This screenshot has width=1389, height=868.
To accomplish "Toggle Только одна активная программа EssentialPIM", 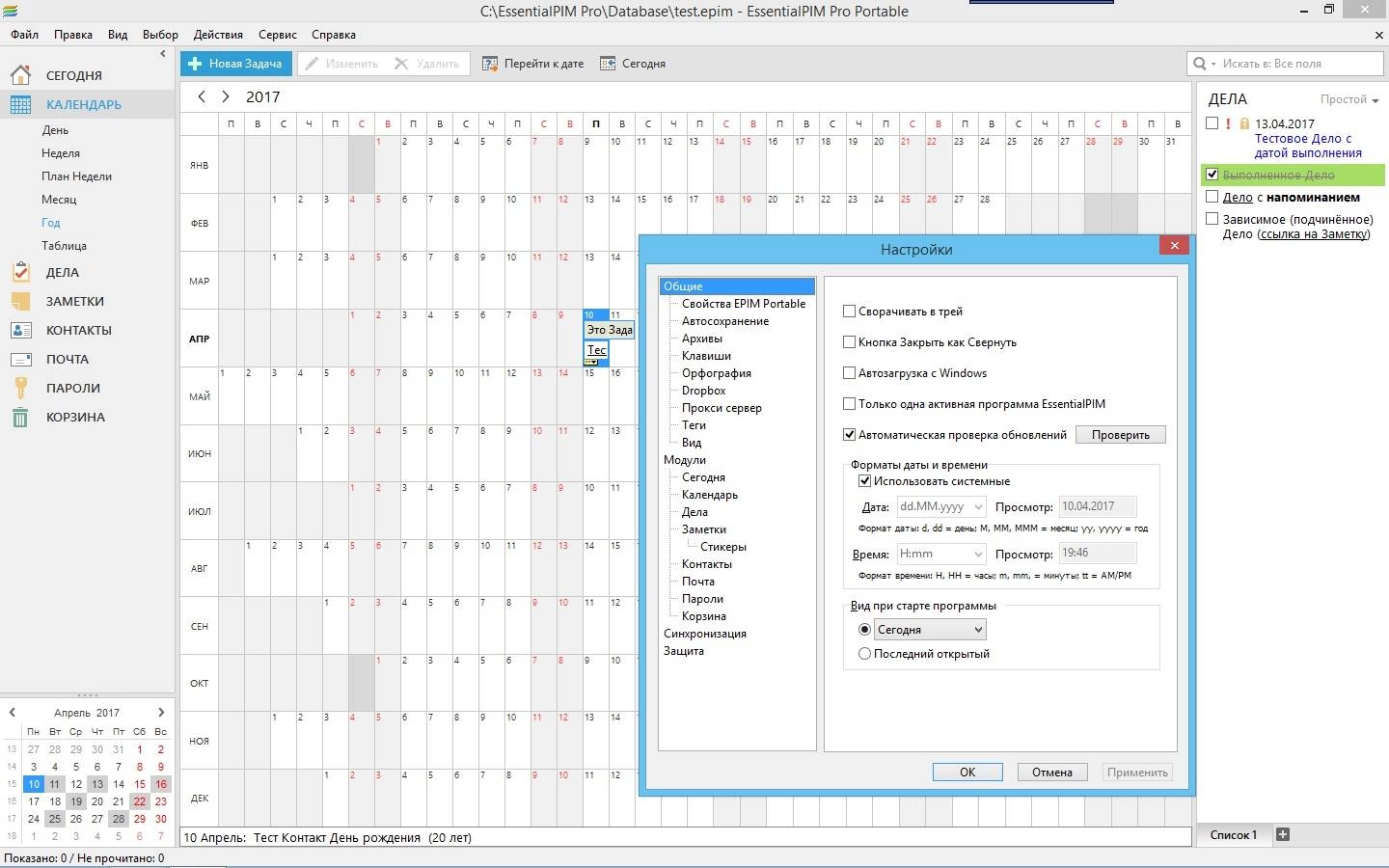I will click(849, 404).
